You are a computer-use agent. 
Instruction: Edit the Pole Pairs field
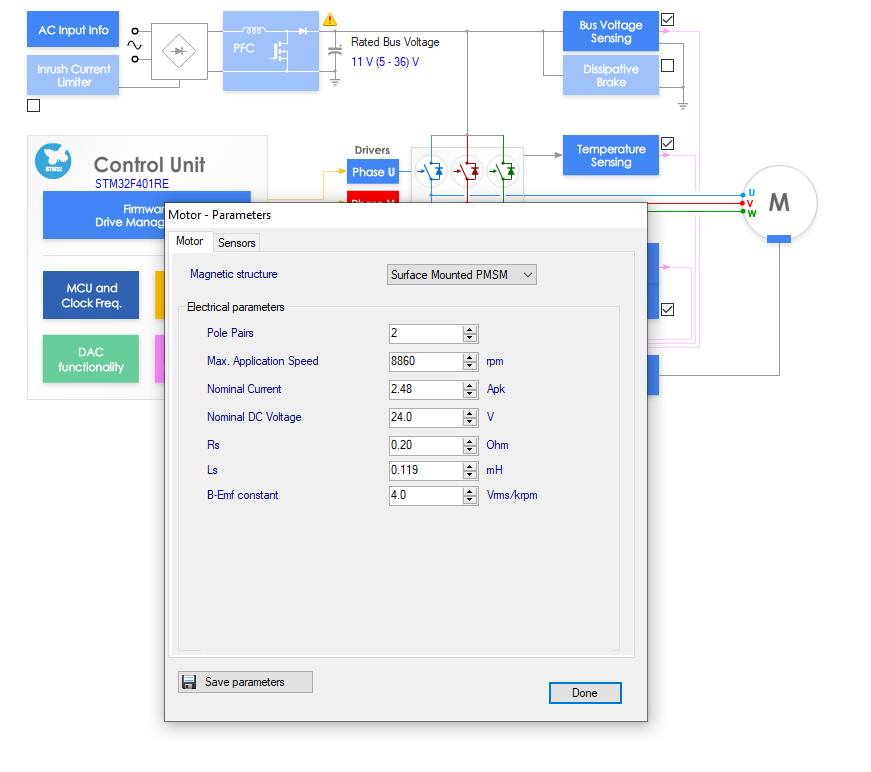coord(426,333)
